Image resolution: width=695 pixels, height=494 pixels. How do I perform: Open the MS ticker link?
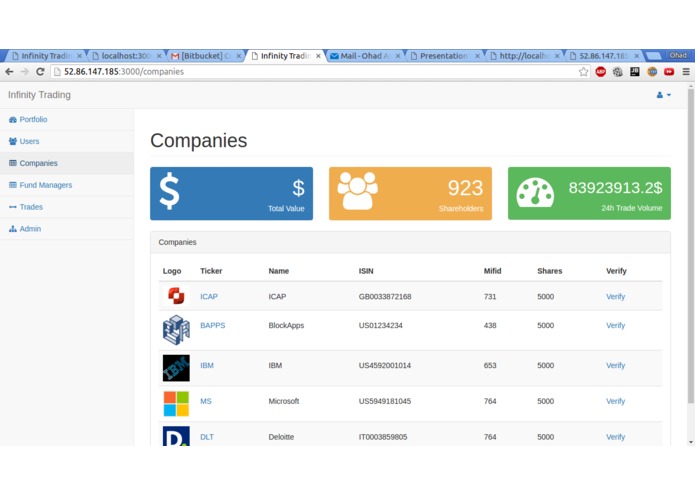pyautogui.click(x=206, y=401)
